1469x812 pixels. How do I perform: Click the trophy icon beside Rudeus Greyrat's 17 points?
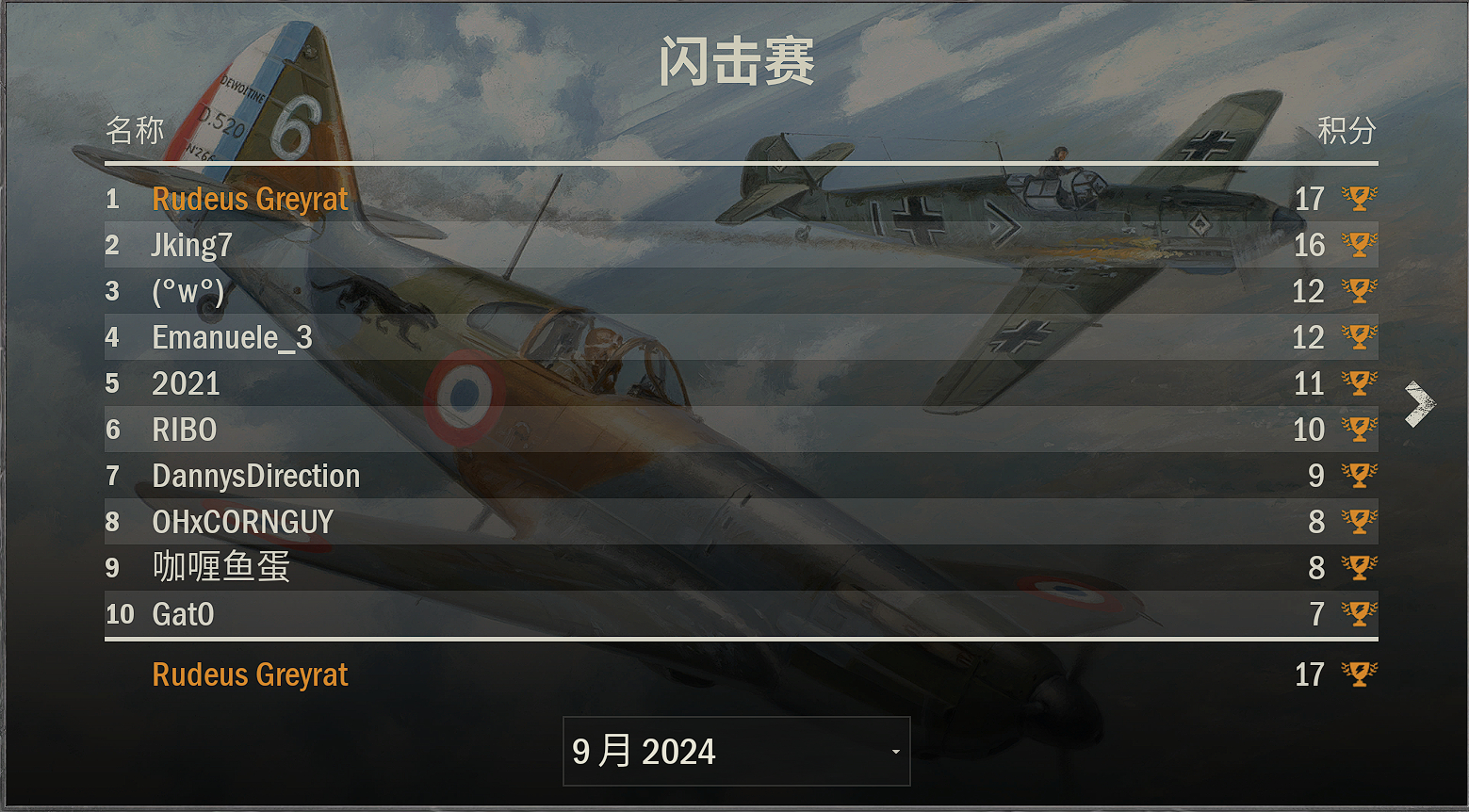[1359, 199]
